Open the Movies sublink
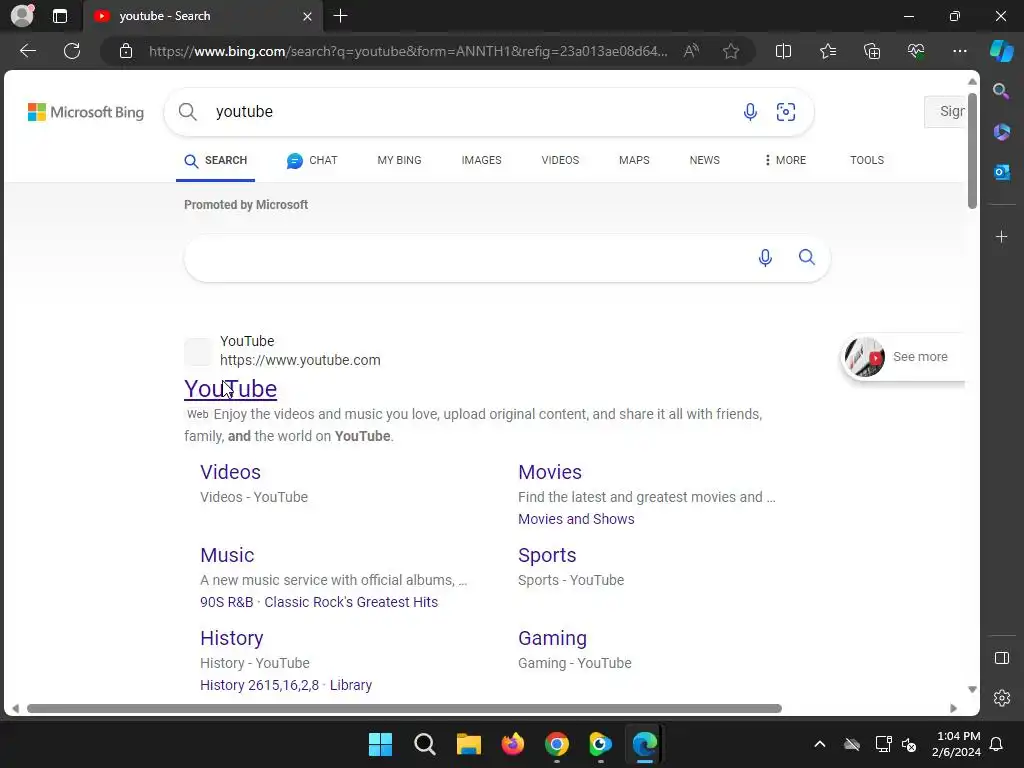 click(x=550, y=472)
